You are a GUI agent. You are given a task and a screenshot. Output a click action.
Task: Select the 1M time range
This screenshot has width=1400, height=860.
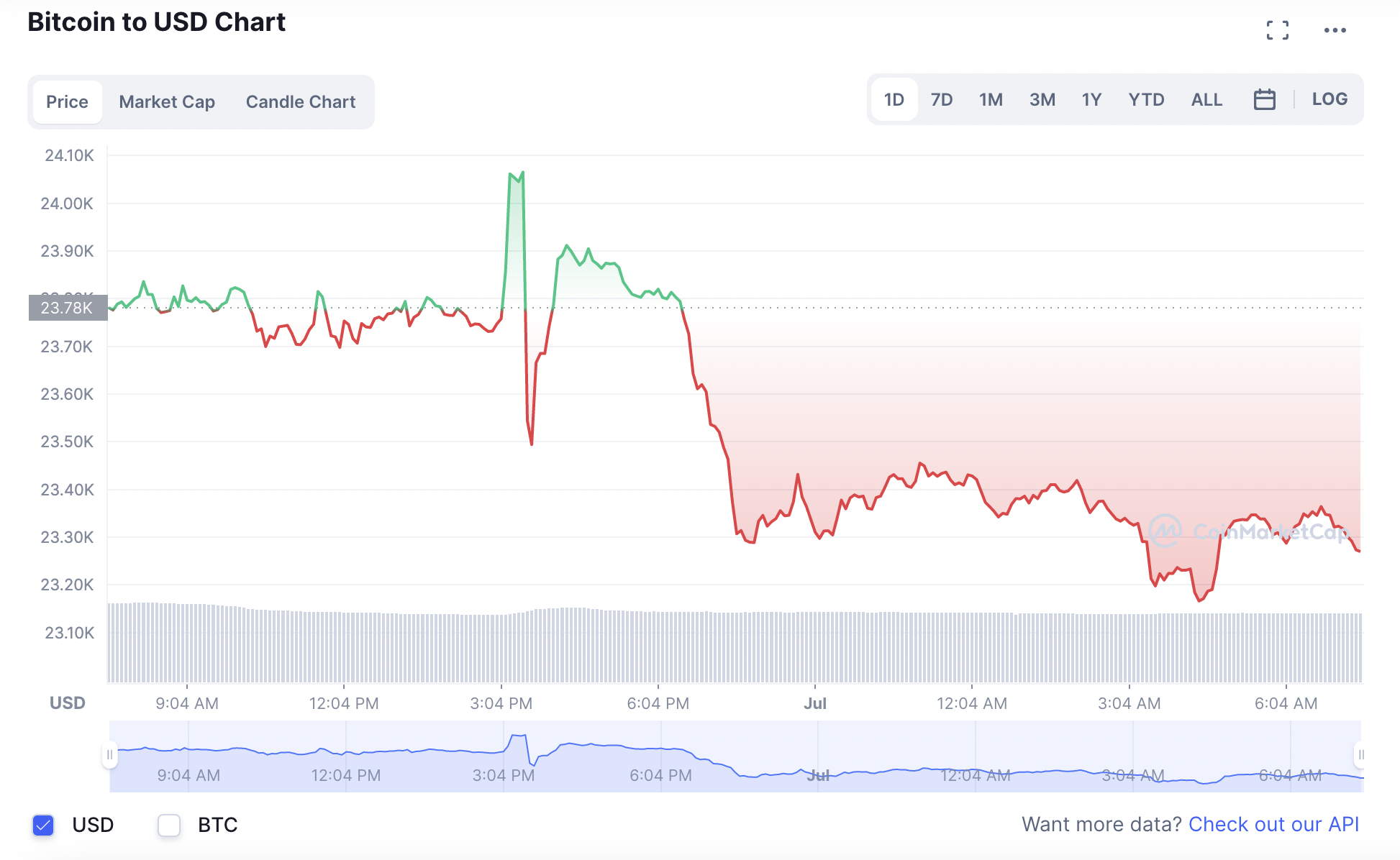tap(991, 99)
